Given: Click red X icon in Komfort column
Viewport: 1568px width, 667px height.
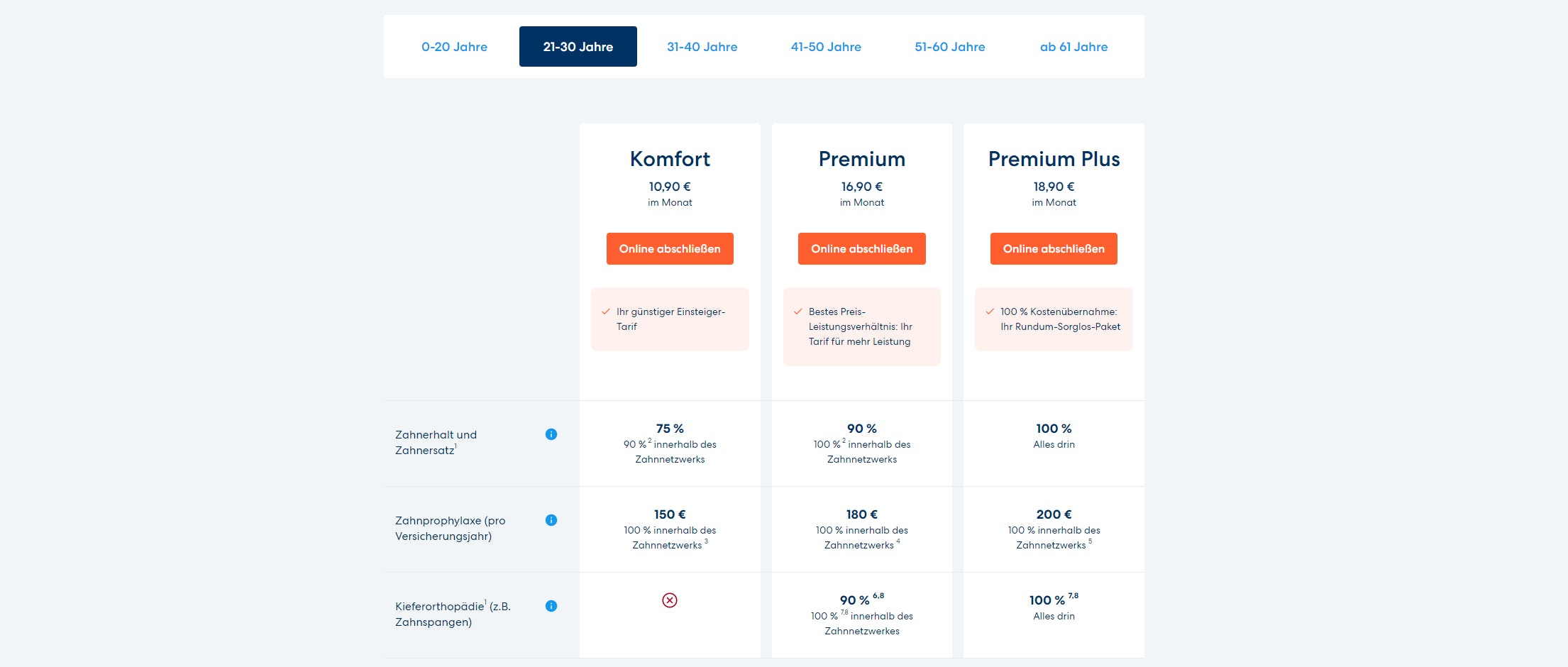Looking at the screenshot, I should (x=670, y=600).
